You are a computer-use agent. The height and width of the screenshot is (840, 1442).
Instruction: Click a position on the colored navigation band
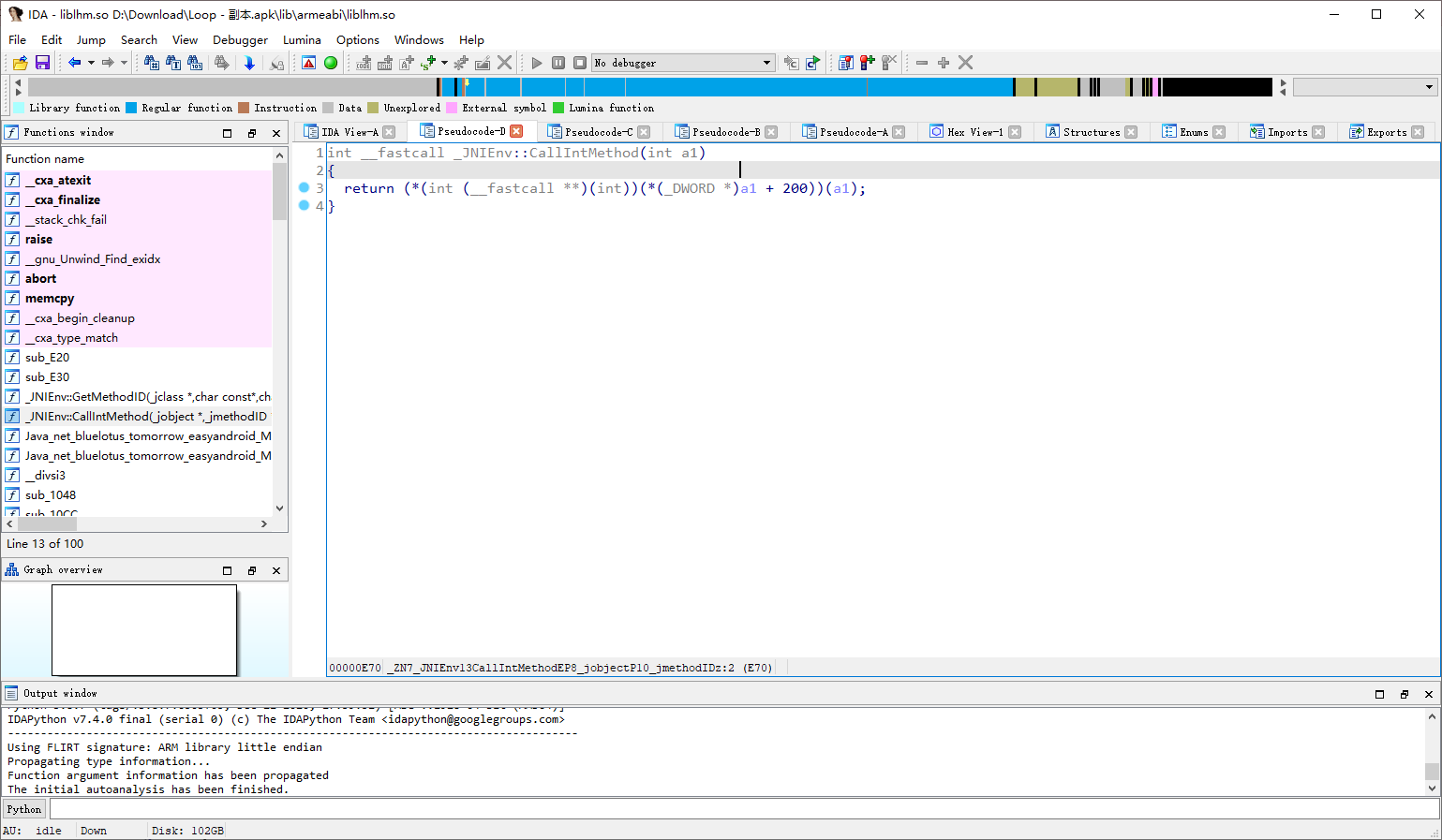click(656, 85)
